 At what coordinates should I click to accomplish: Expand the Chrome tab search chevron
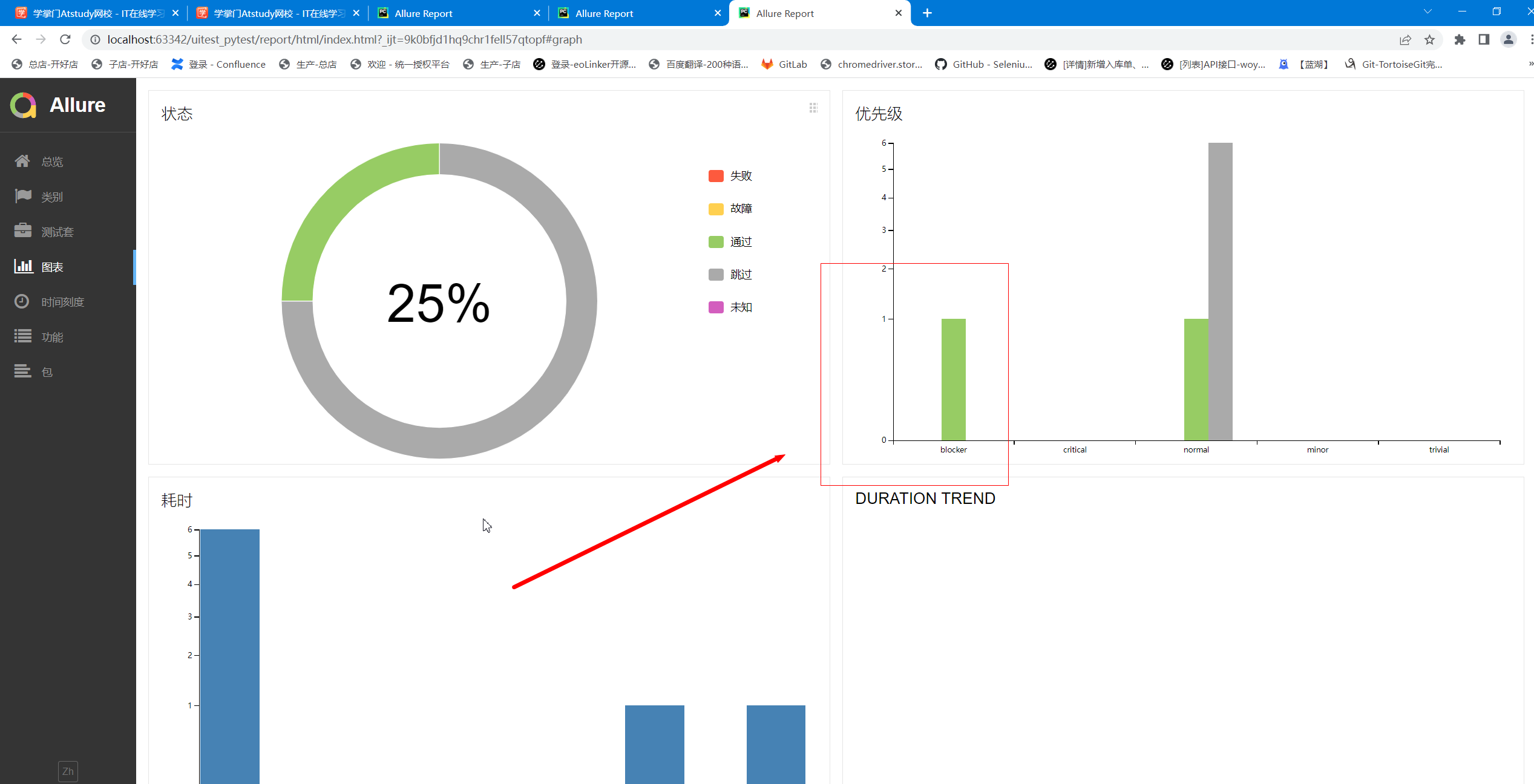pos(1427,12)
